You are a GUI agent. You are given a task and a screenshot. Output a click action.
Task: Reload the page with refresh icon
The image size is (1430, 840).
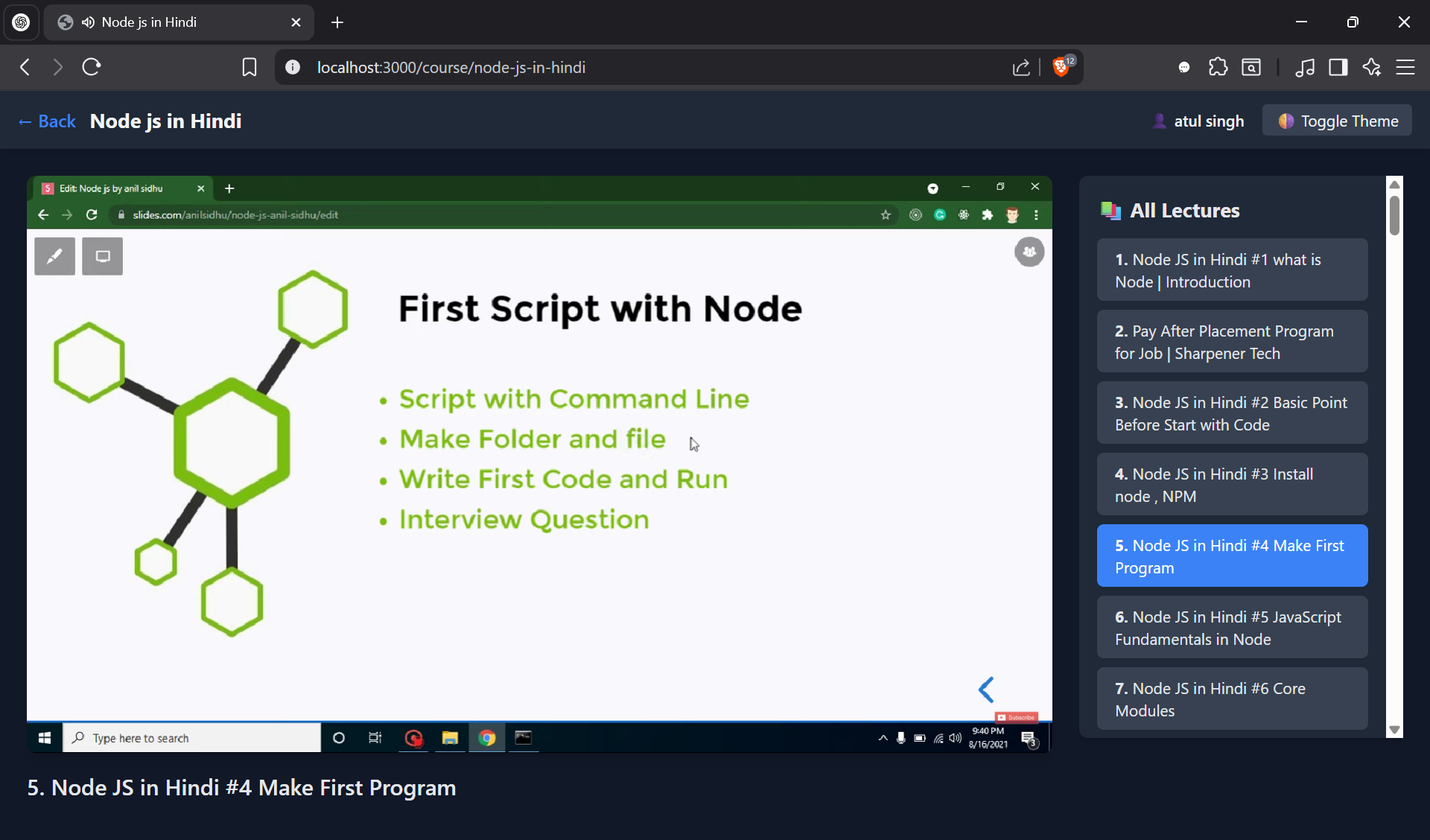pos(92,67)
